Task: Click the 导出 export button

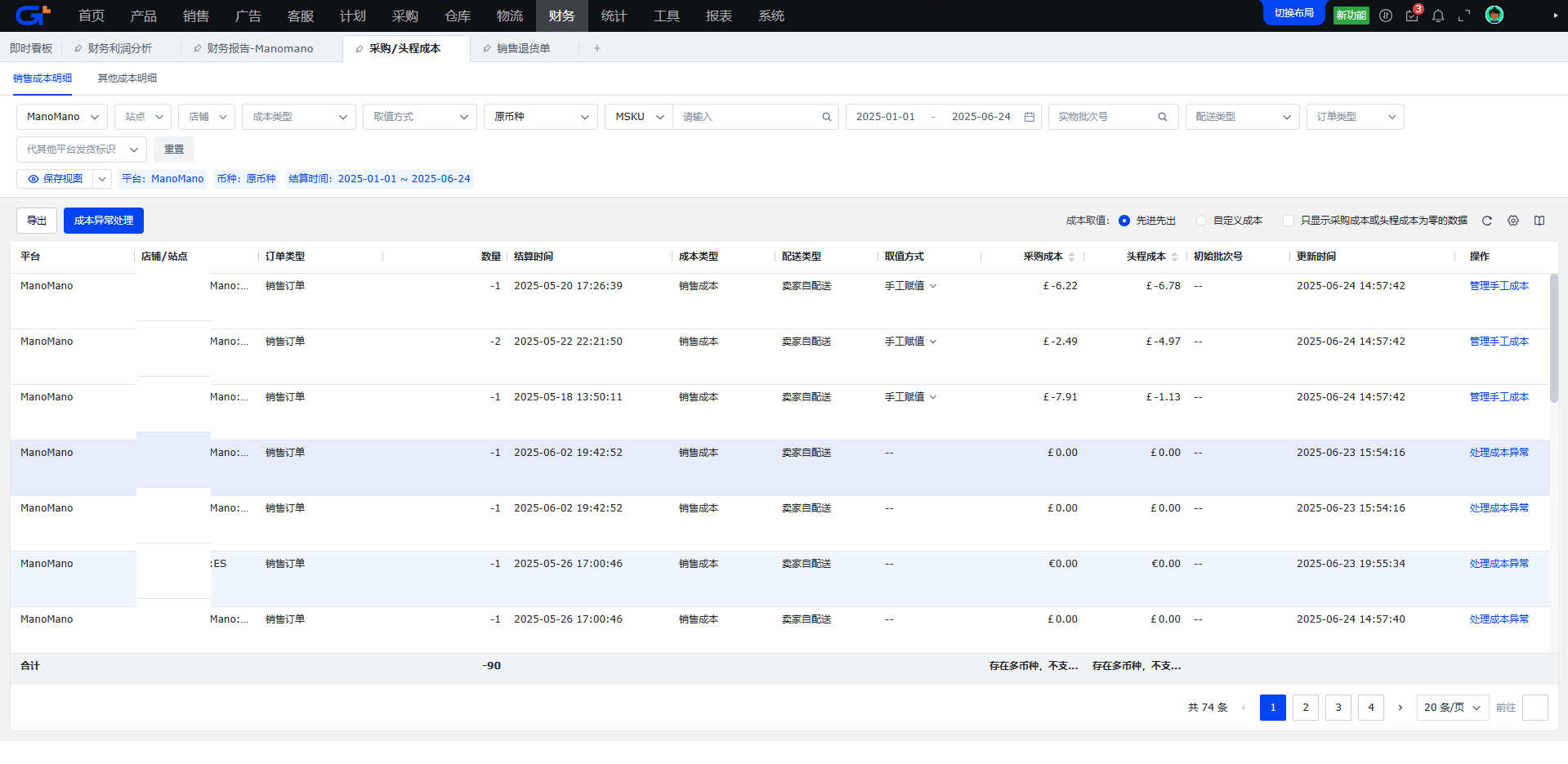Action: 37,221
